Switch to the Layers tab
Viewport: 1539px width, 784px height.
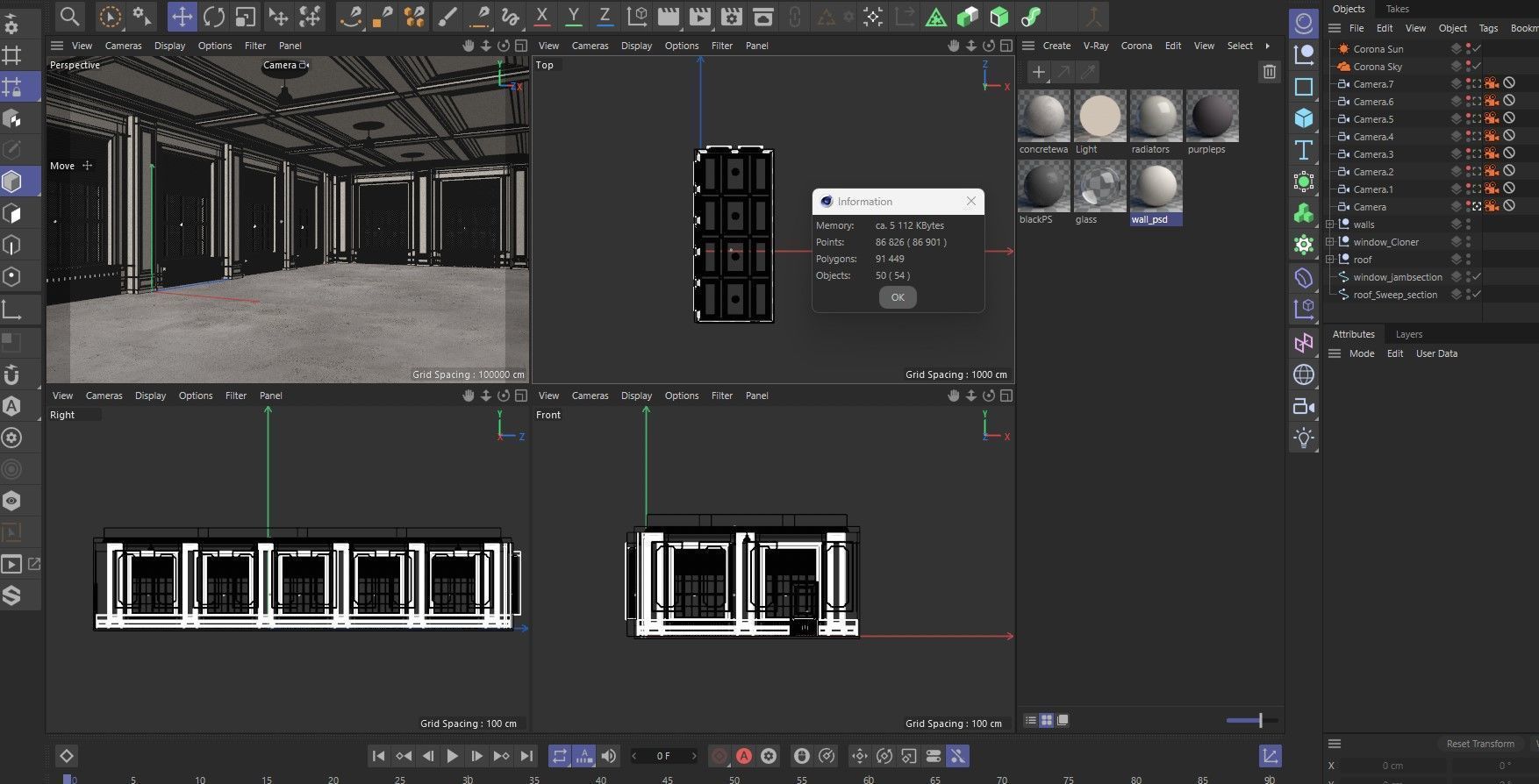(1409, 334)
